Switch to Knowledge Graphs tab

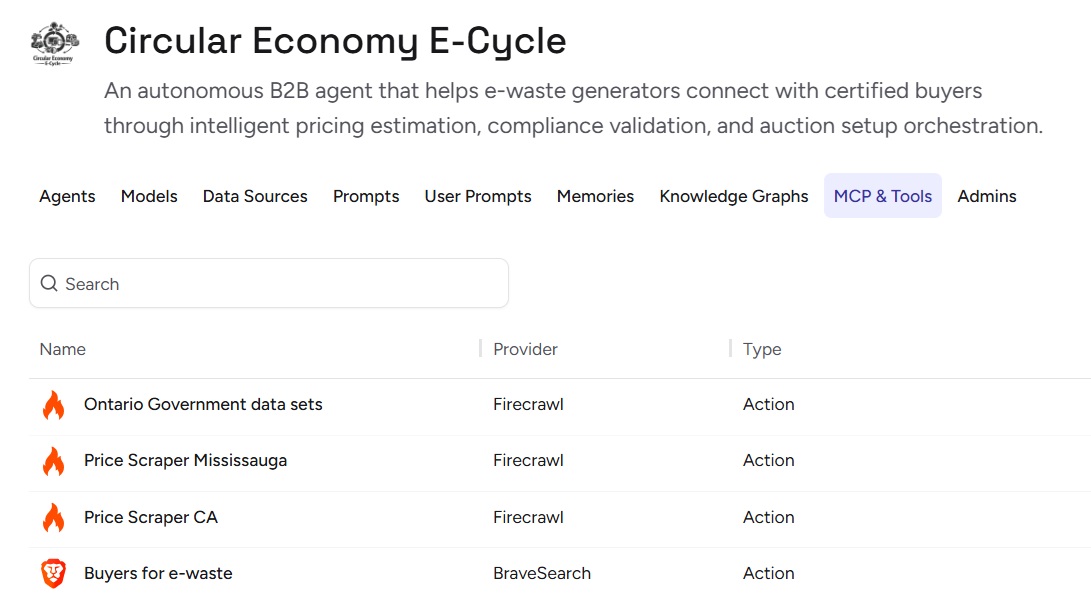click(x=734, y=196)
